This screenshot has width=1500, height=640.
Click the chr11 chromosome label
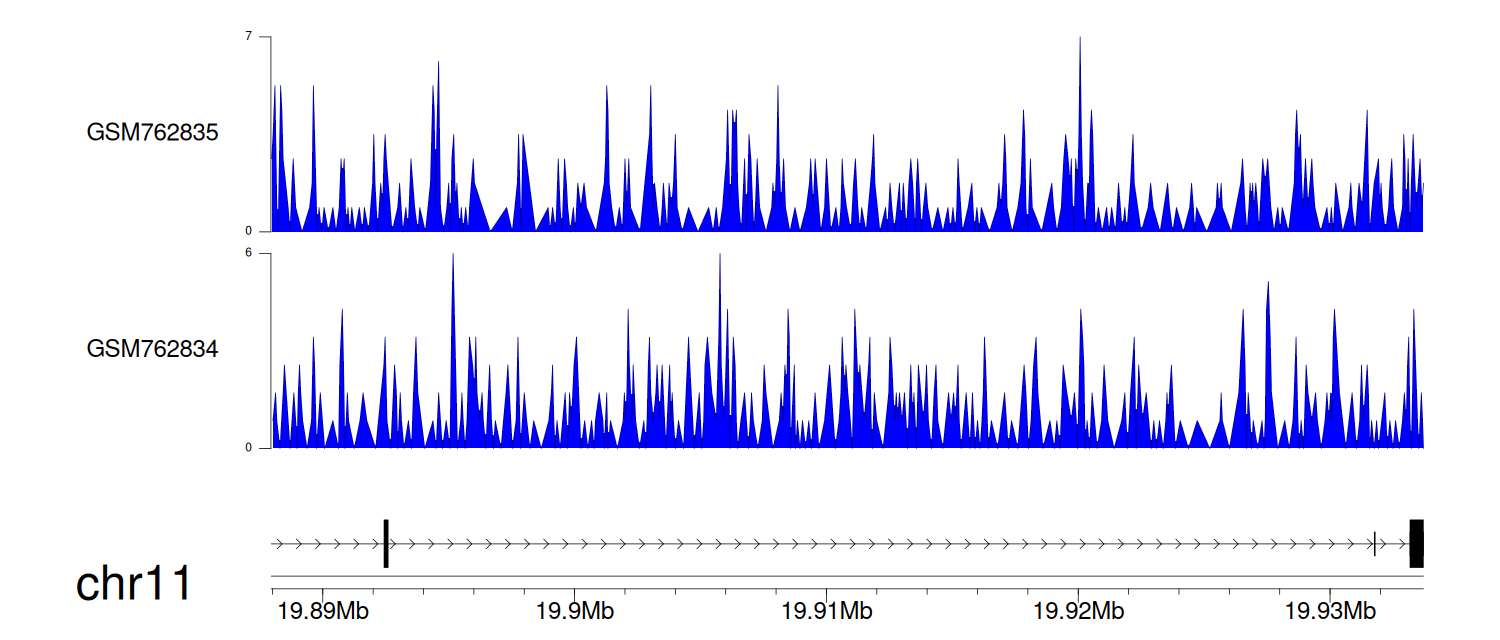coord(133,584)
